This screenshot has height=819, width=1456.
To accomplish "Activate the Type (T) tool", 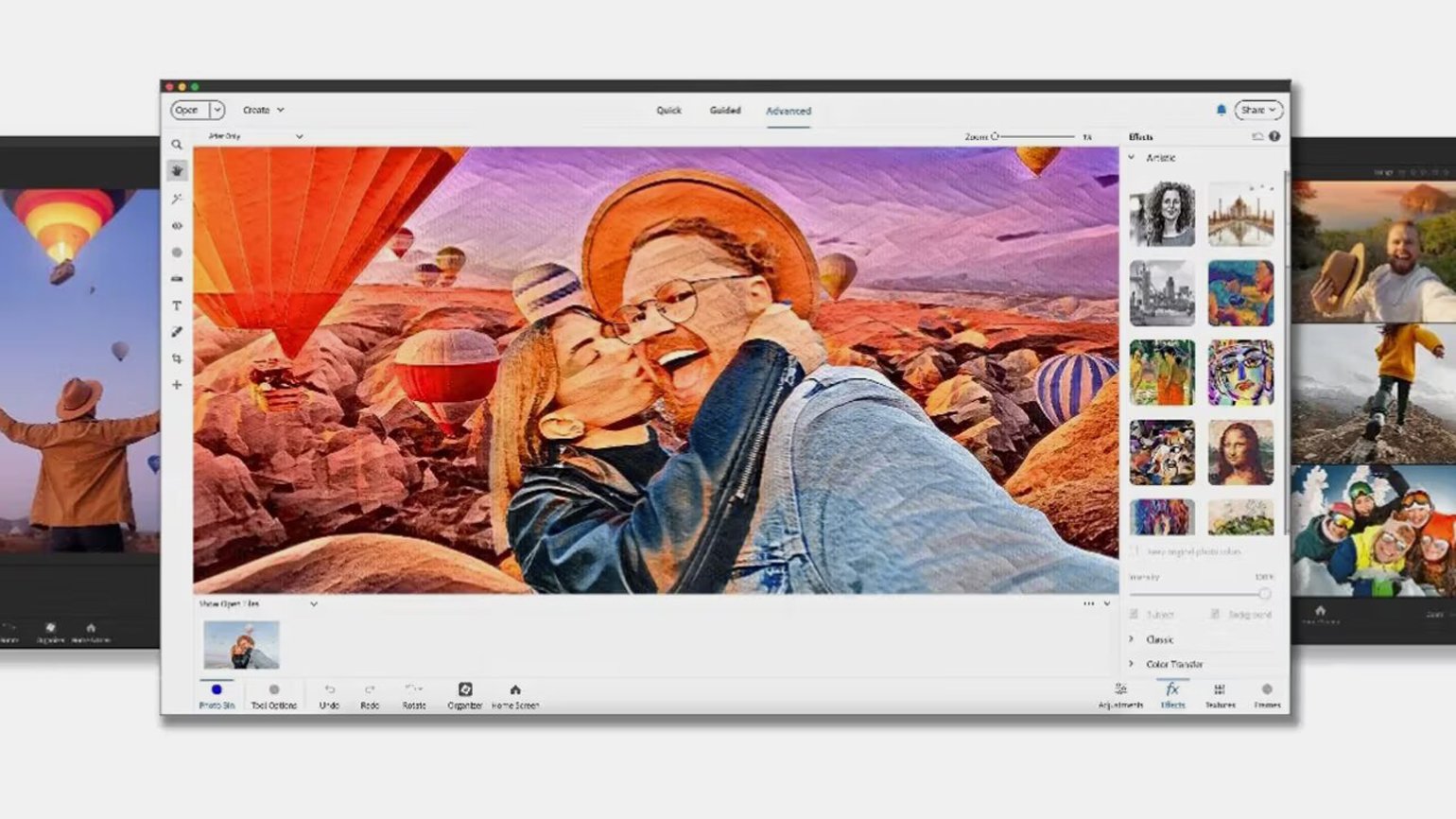I will [177, 305].
